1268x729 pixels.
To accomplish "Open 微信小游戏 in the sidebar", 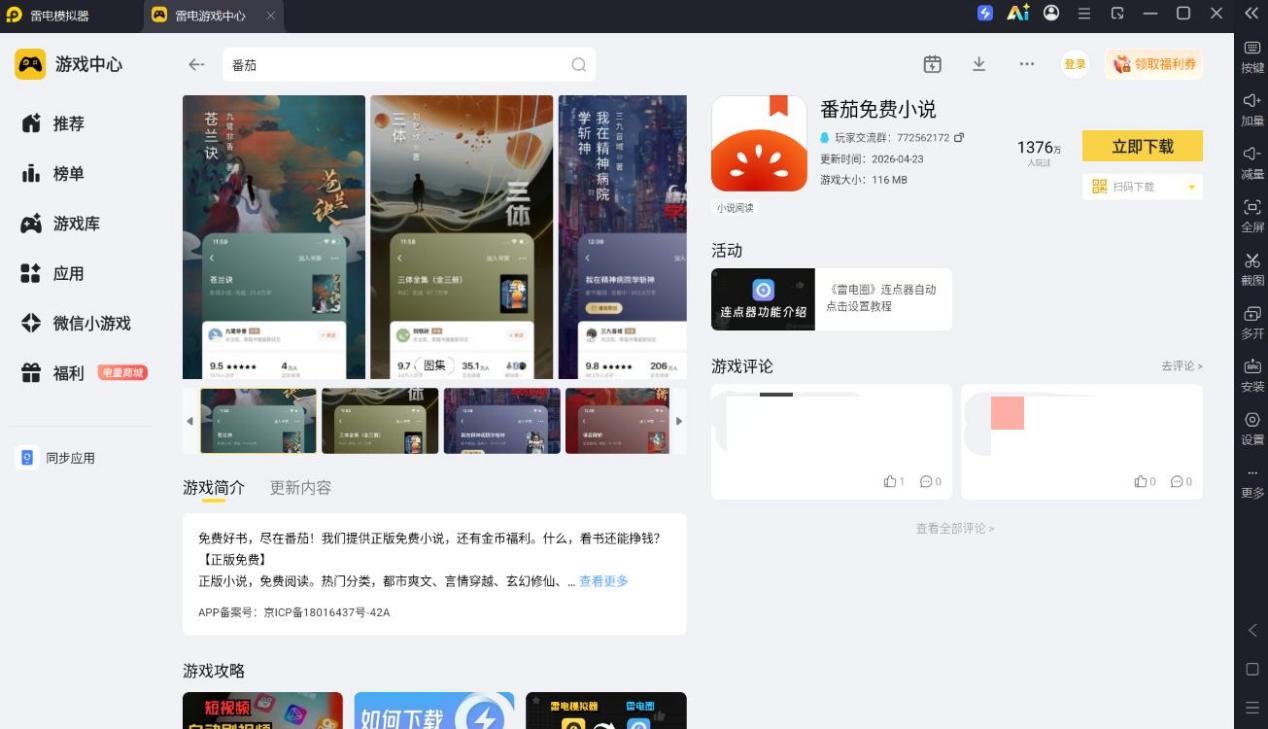I will [76, 323].
